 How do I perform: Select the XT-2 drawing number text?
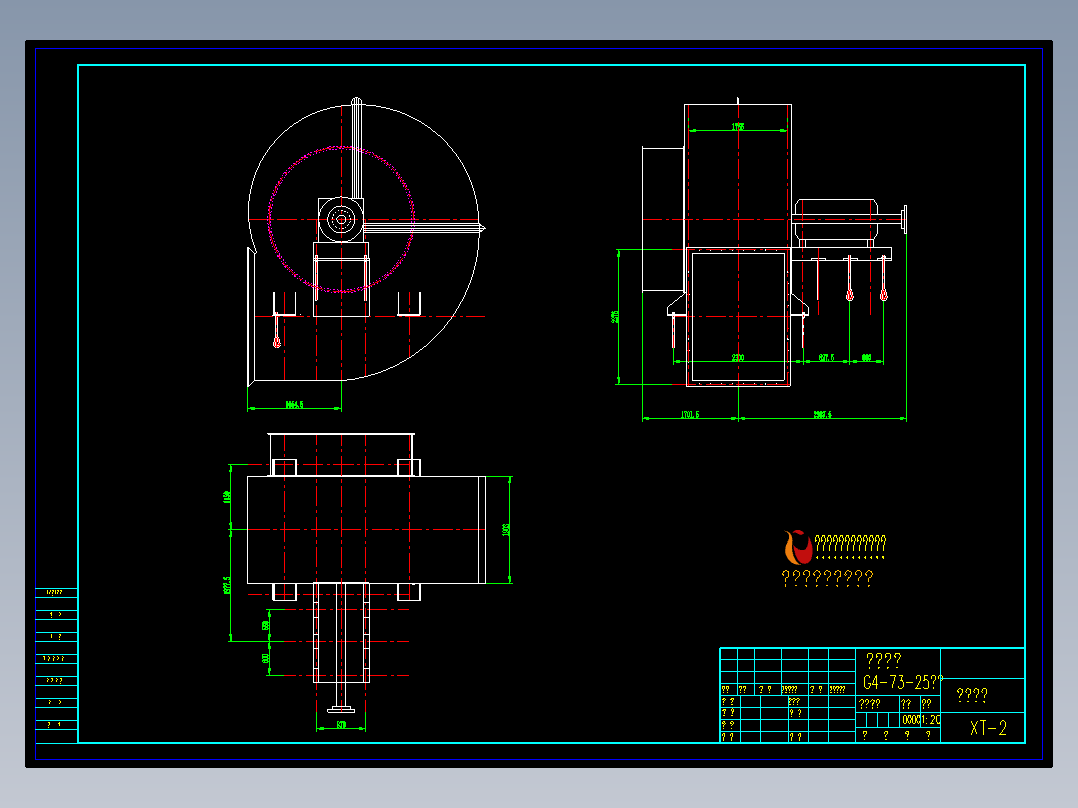[988, 728]
